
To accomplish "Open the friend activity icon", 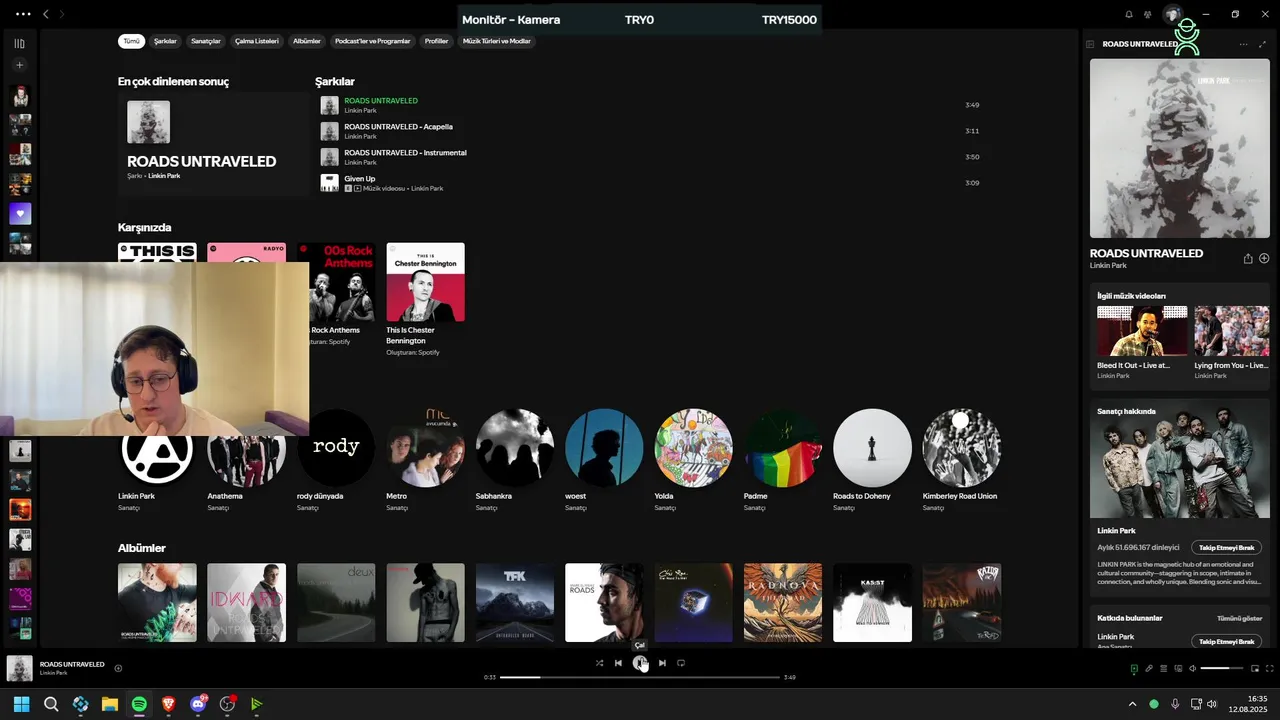I will [1148, 14].
